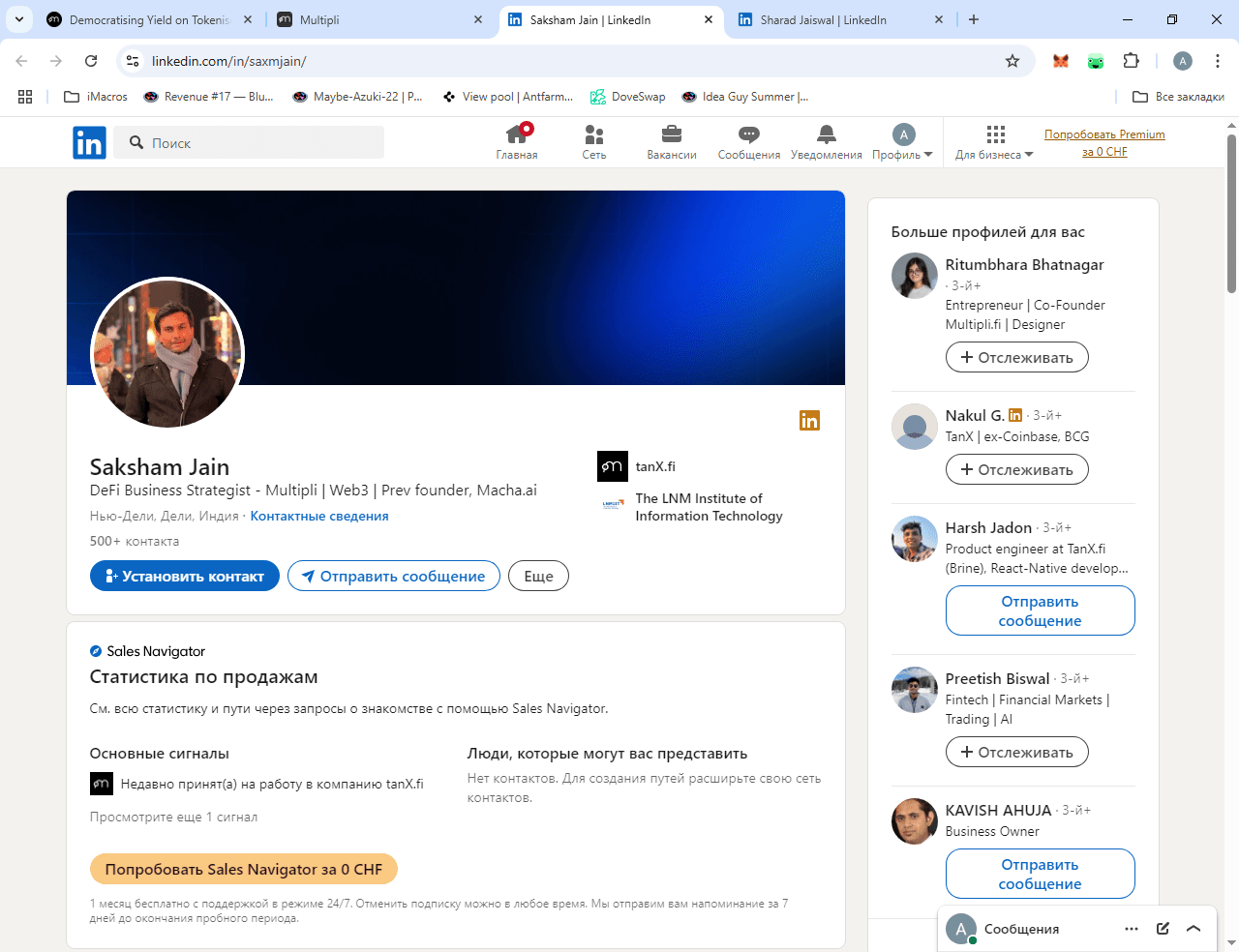Go to Главная home feed icon
Image resolution: width=1239 pixels, height=952 pixels.
pos(517,142)
